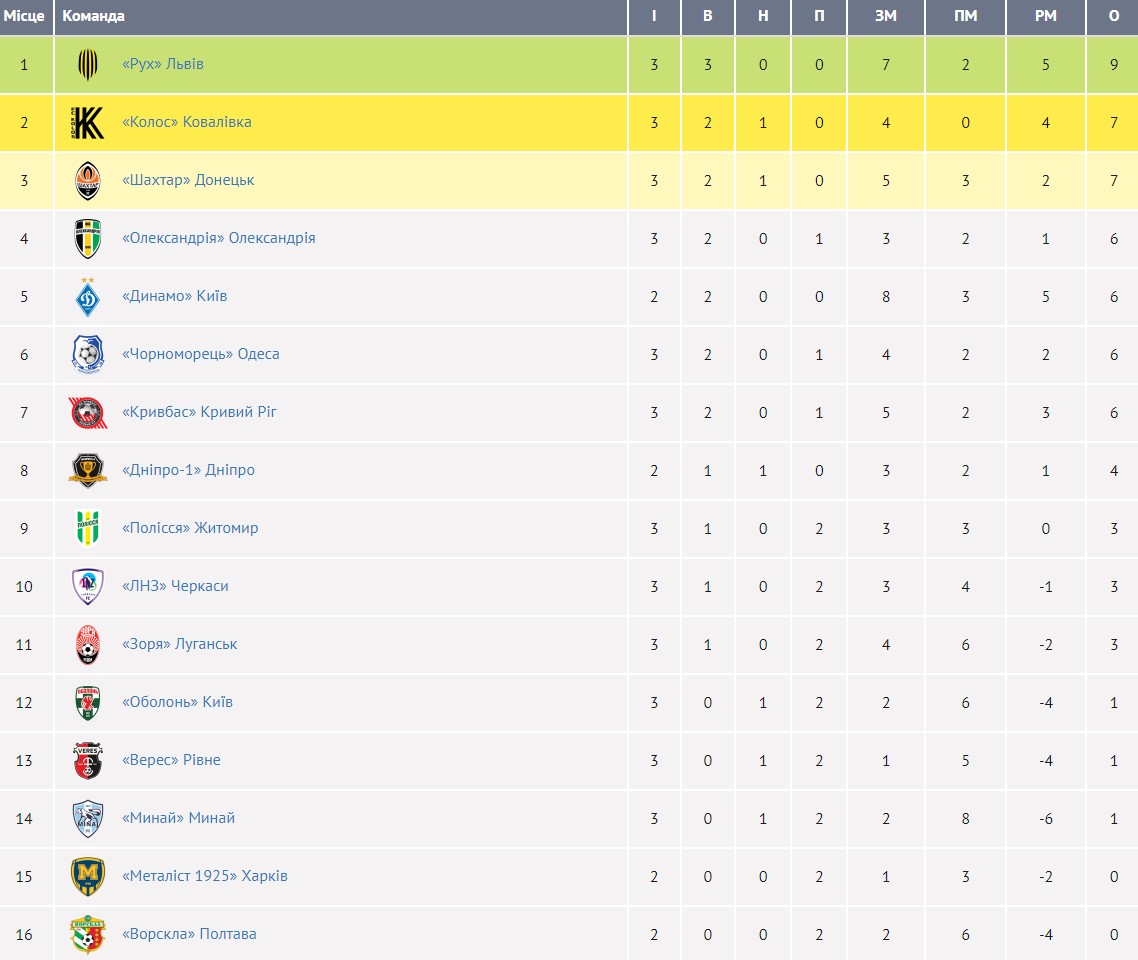Click the Vorskla Poltava club logo
Screen dimensions: 1138x960
pyautogui.click(x=88, y=935)
